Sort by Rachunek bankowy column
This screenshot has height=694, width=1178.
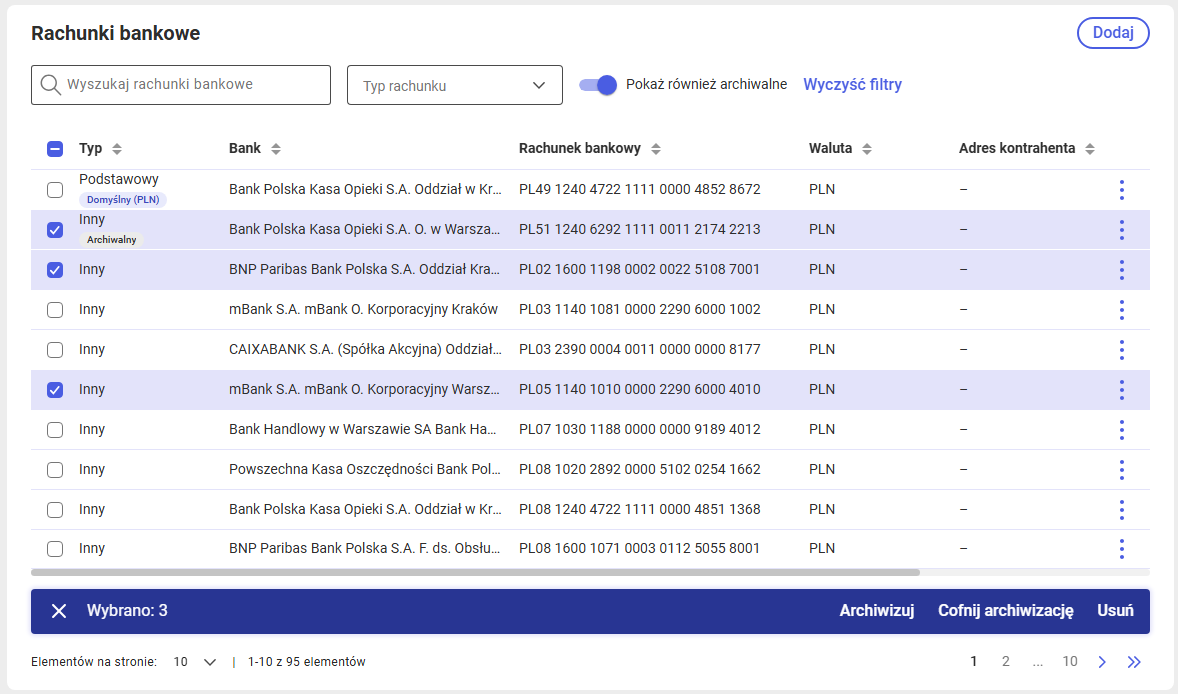click(656, 149)
